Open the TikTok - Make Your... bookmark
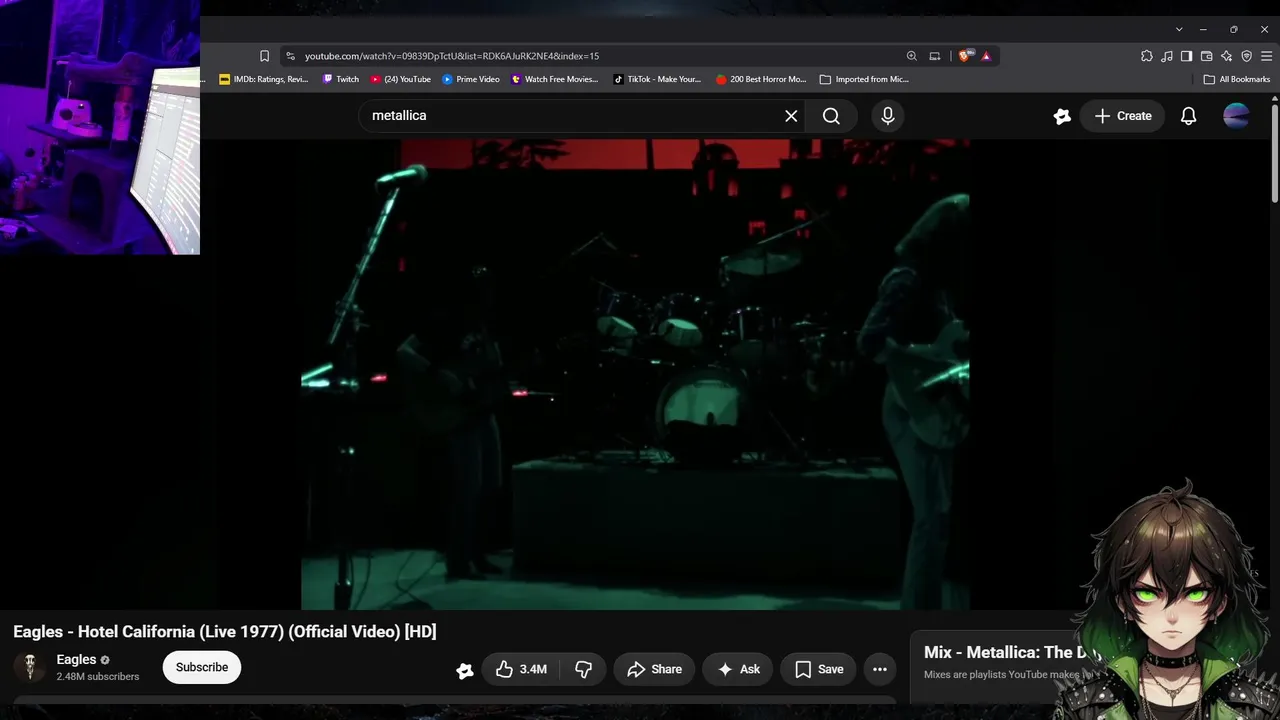 (x=658, y=79)
